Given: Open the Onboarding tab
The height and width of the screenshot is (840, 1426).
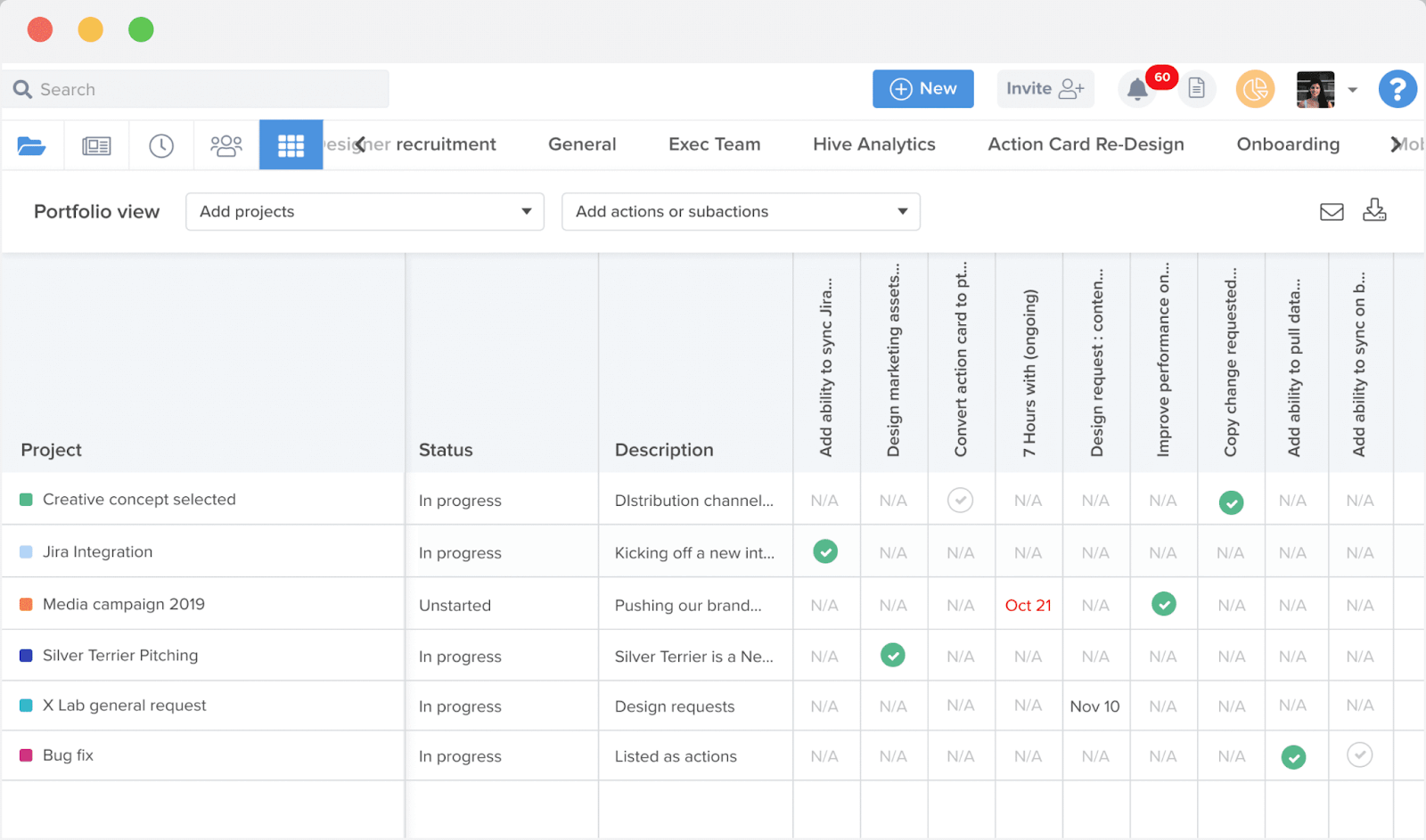Looking at the screenshot, I should pos(1287,144).
